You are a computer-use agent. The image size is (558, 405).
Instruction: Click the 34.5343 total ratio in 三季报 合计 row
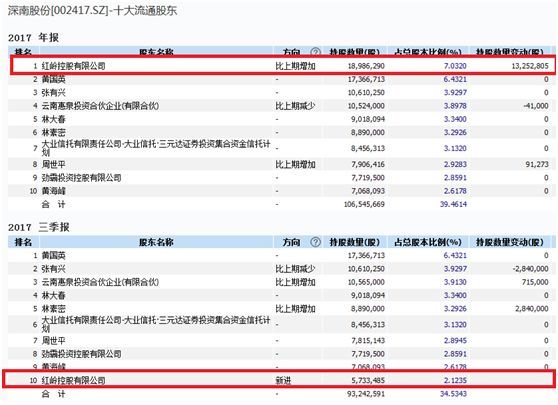tap(453, 394)
